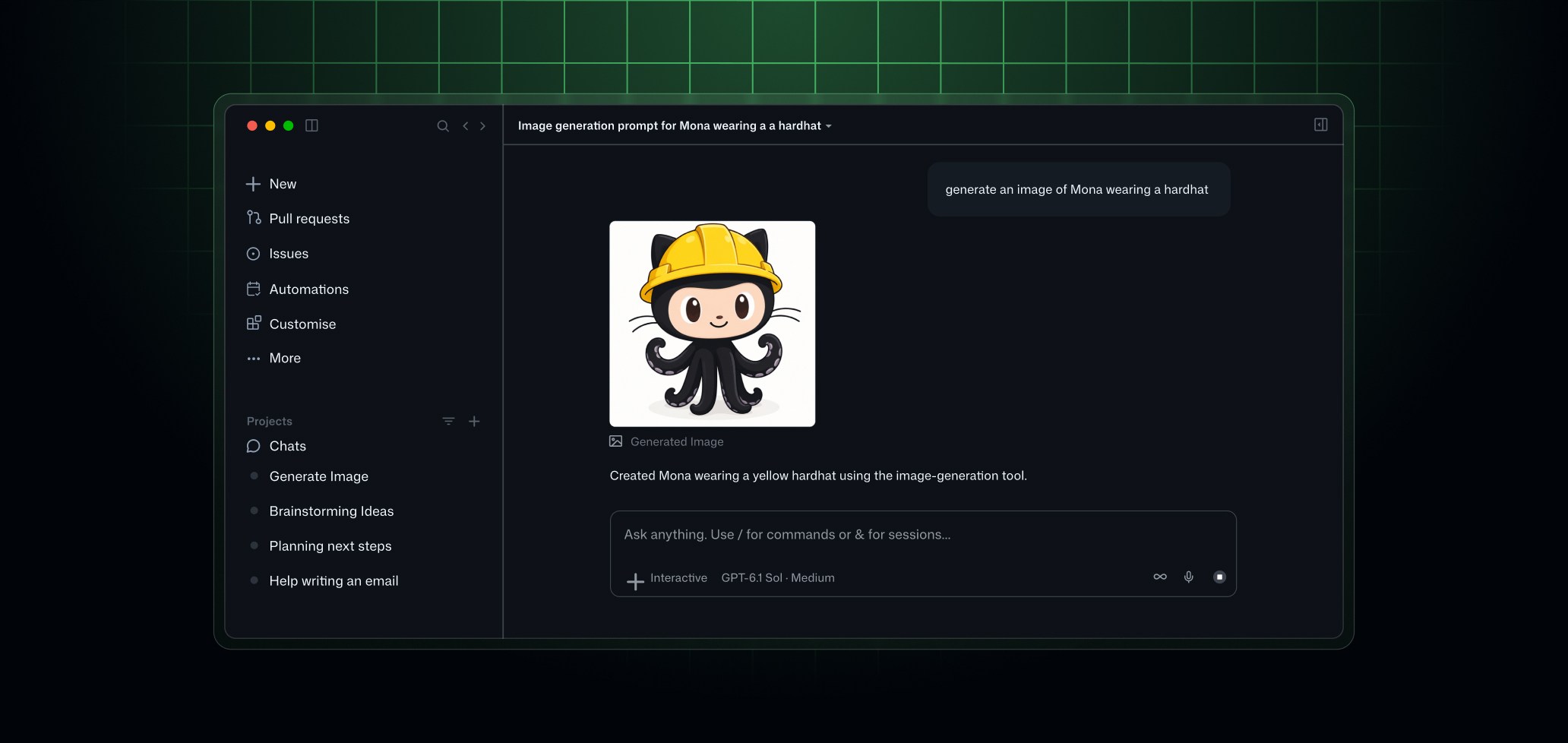Open the generated Mona hardhat image
Image resolution: width=1568 pixels, height=743 pixels.
(x=713, y=324)
